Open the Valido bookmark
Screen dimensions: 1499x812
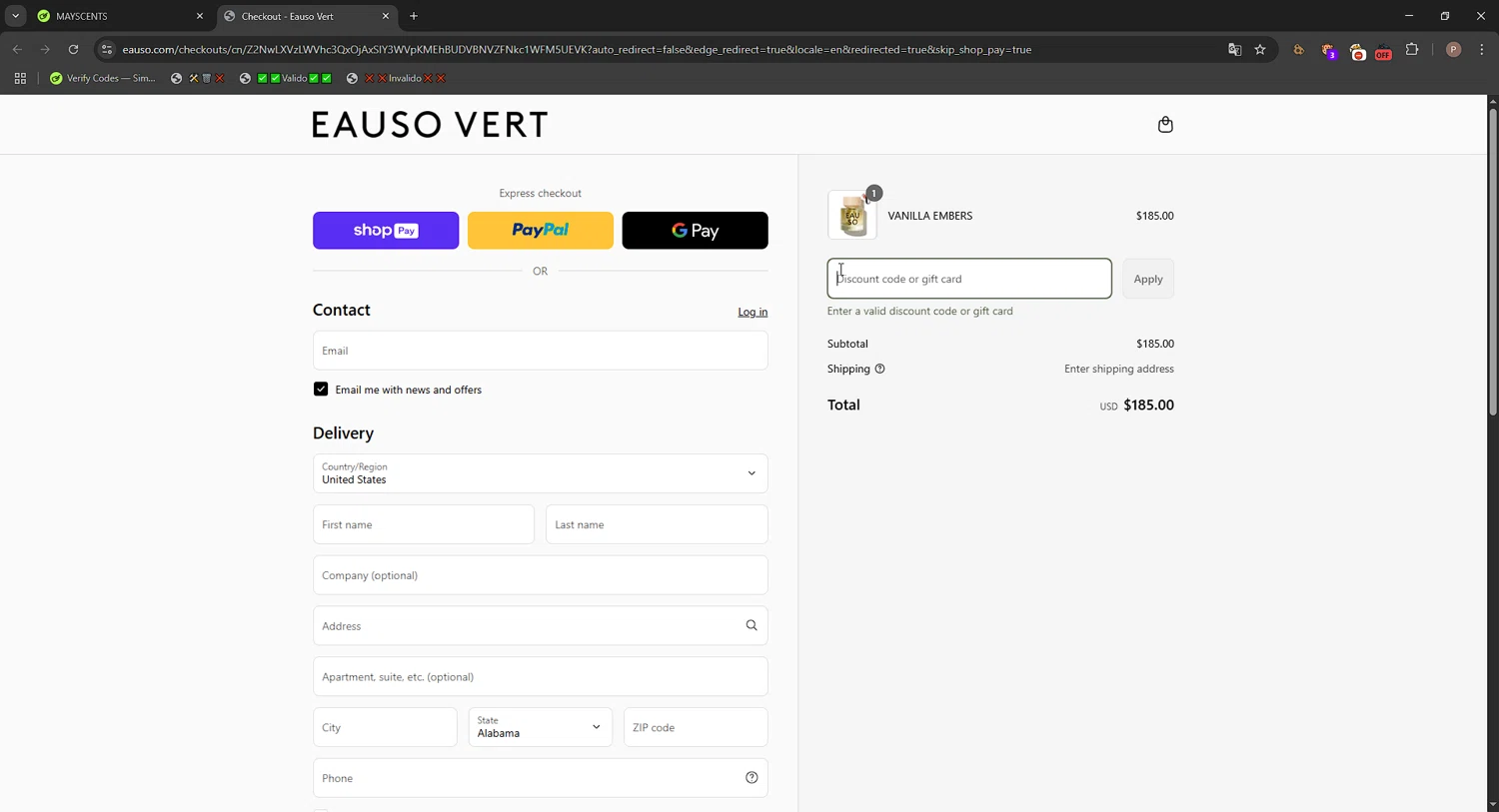click(x=285, y=78)
